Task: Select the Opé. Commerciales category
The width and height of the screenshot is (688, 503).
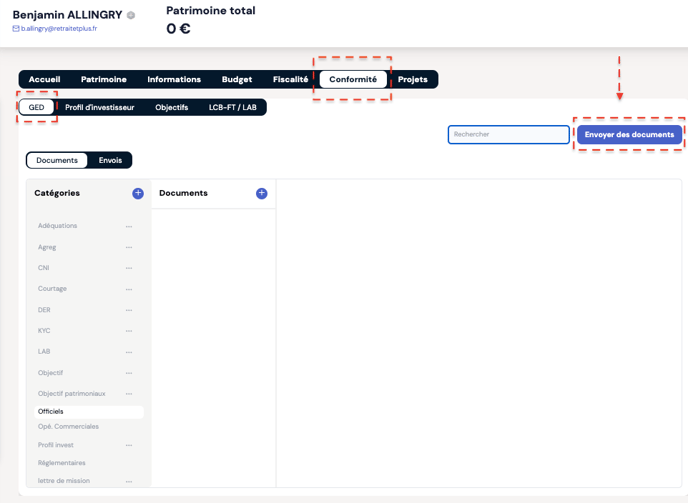Action: tap(68, 426)
